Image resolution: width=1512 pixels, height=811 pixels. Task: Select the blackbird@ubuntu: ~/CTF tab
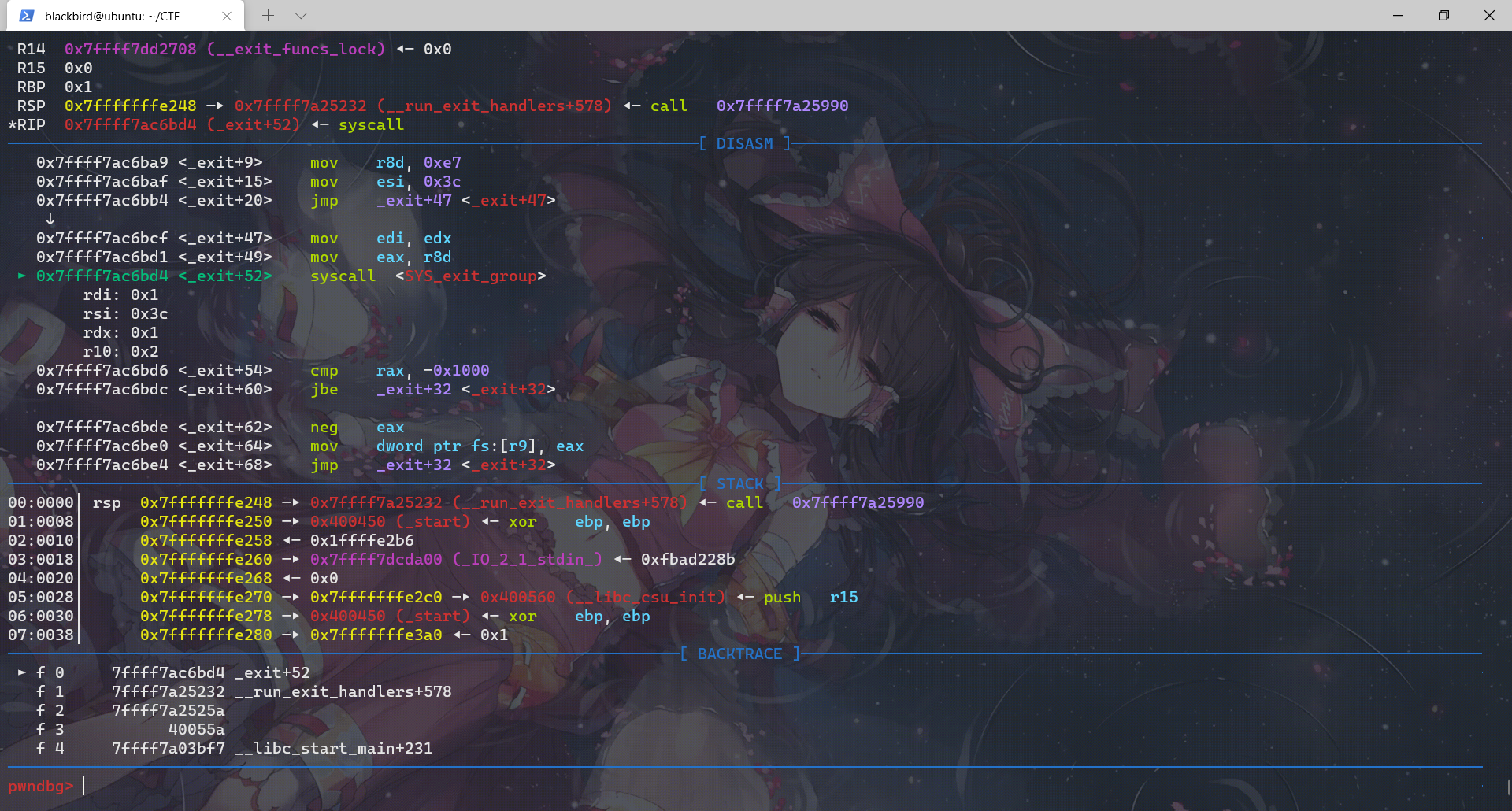tap(126, 16)
